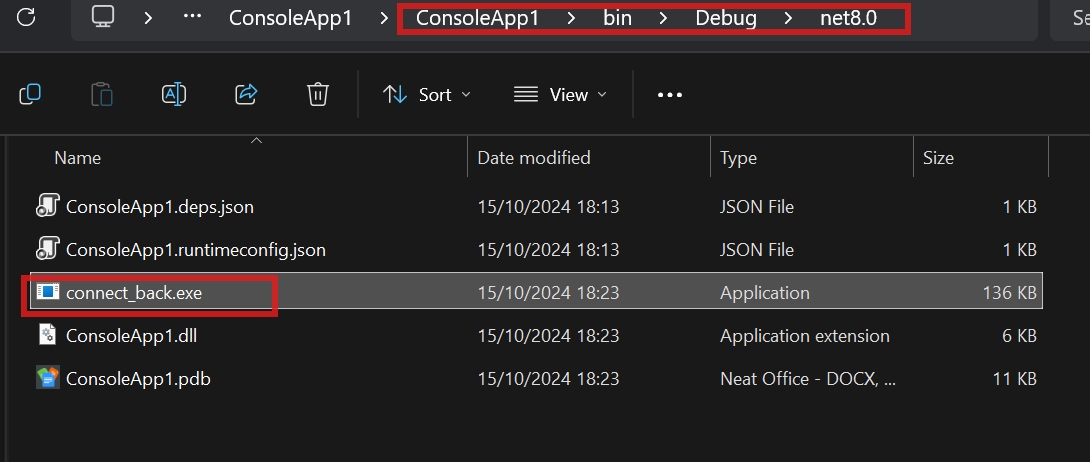Click the Share icon in toolbar
This screenshot has height=462, width=1090.
click(246, 94)
